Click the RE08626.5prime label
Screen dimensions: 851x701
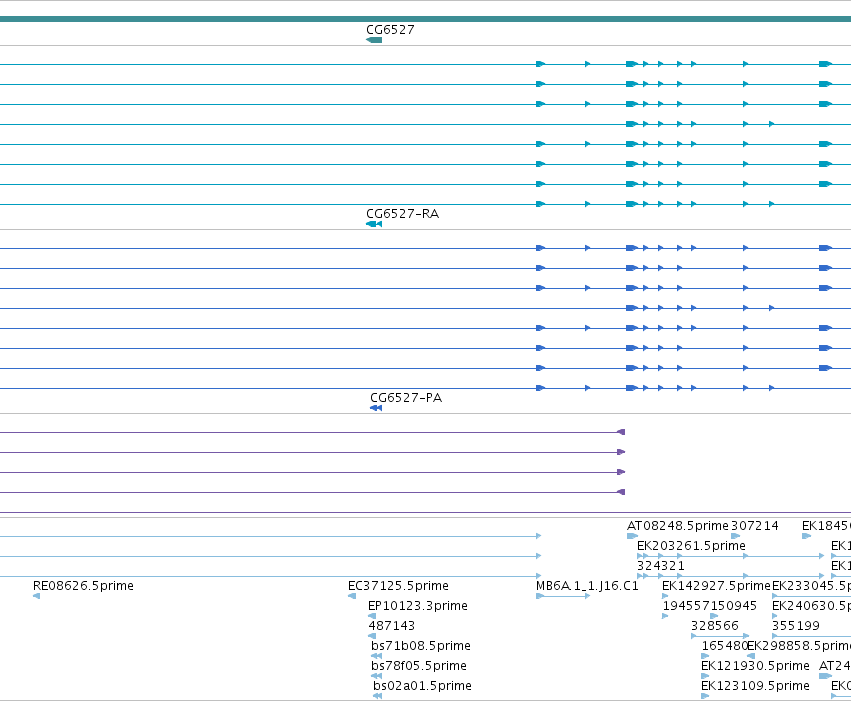[x=83, y=586]
